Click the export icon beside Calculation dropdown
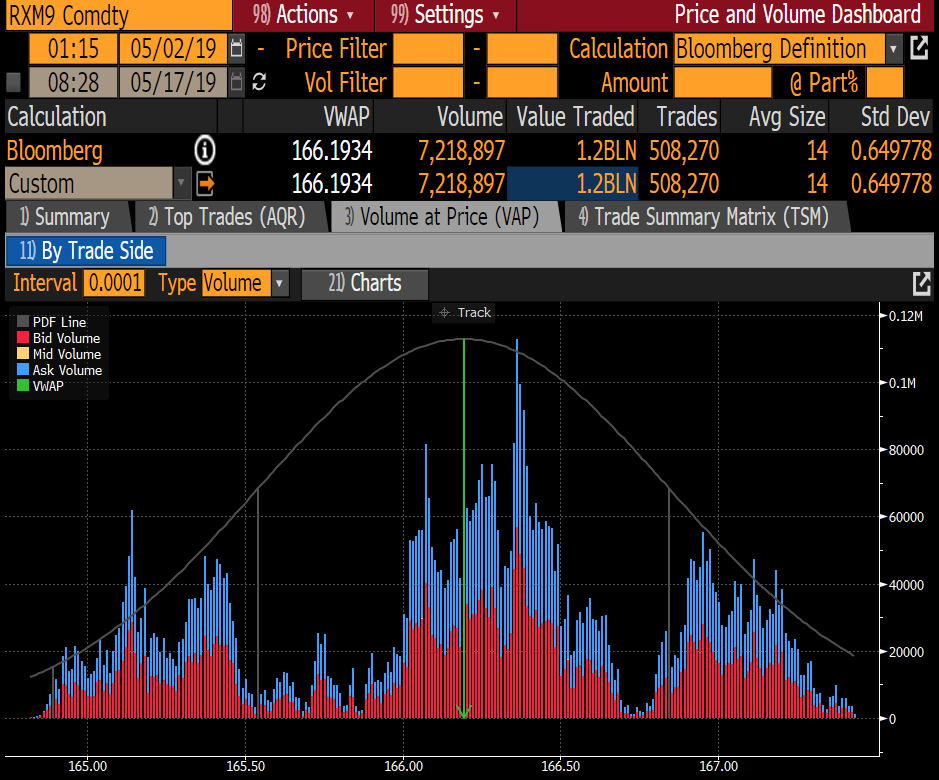The image size is (939, 780). click(919, 49)
